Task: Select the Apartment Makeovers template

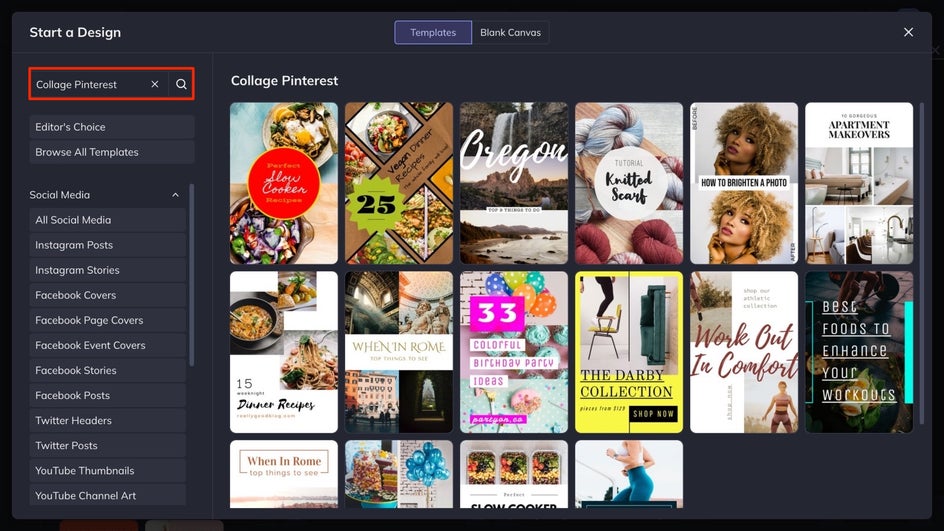Action: pyautogui.click(x=859, y=183)
